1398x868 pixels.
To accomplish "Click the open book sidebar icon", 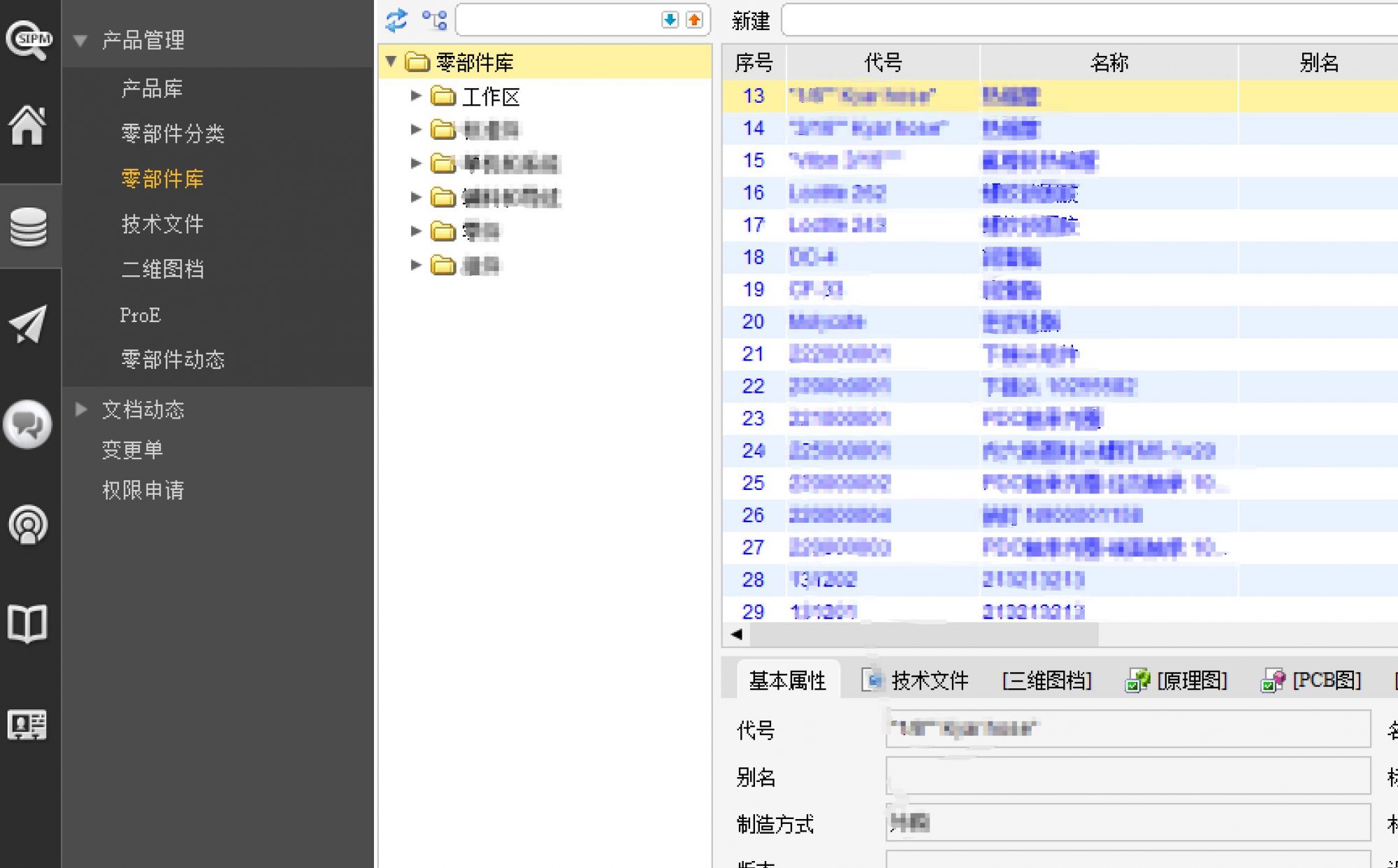I will (27, 623).
